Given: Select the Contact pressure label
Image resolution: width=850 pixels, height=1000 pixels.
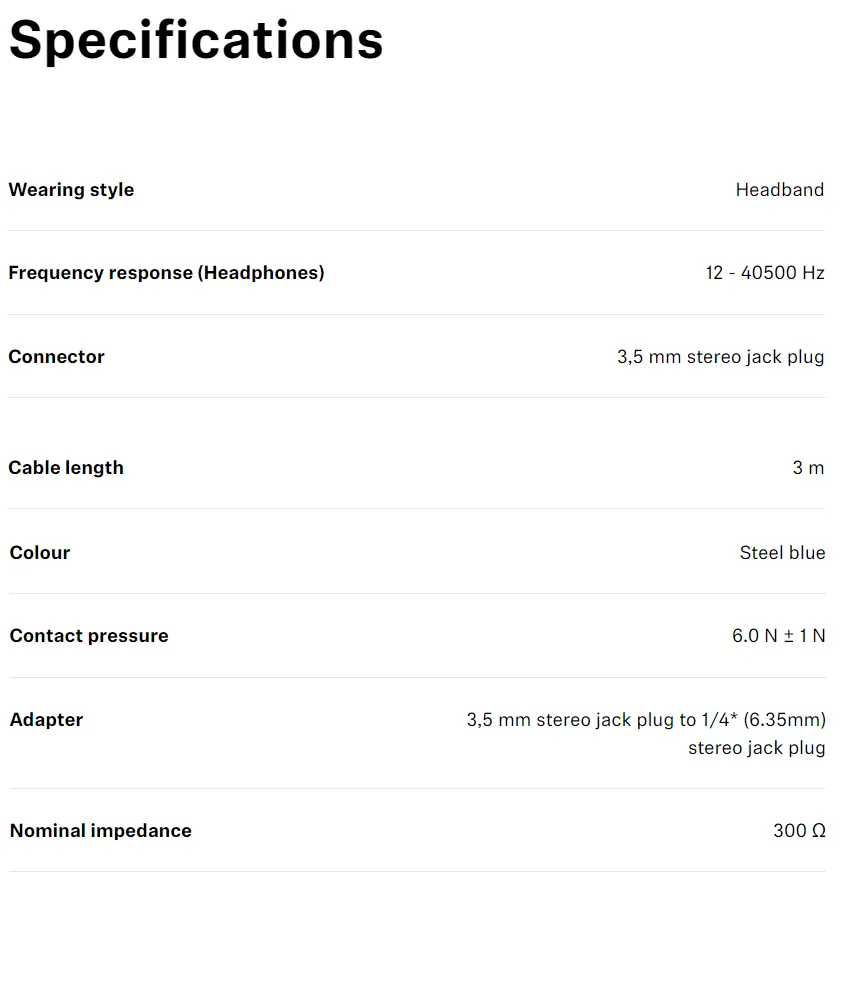Looking at the screenshot, I should point(89,636).
